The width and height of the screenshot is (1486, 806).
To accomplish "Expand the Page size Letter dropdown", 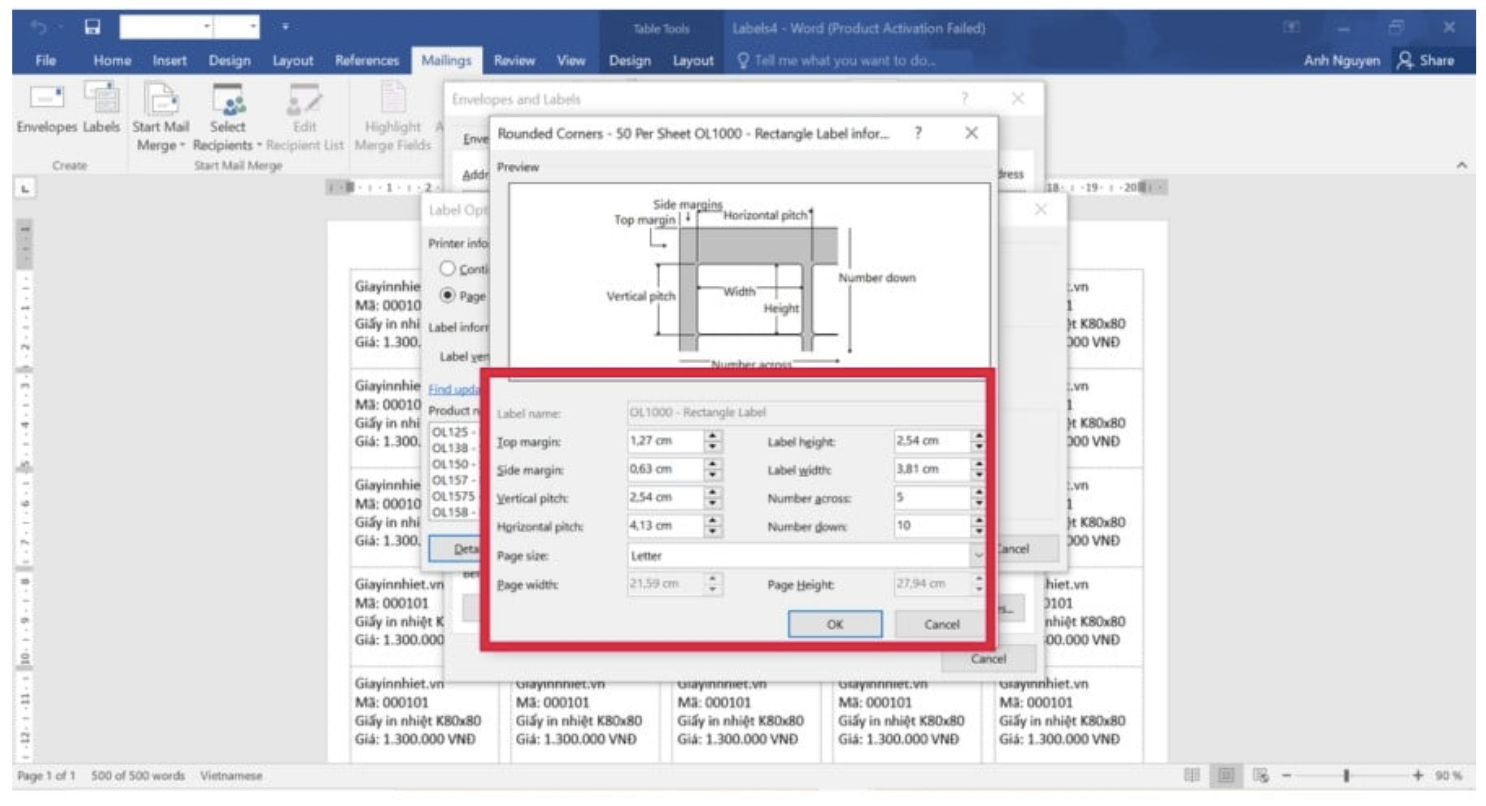I will tap(976, 555).
